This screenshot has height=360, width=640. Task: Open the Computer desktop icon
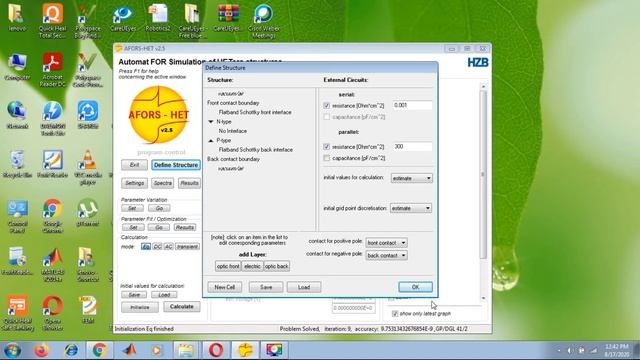(17, 66)
